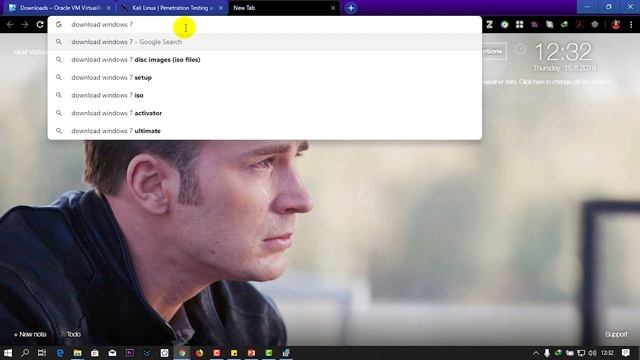The height and width of the screenshot is (360, 640).
Task: Add a note with '+ New note'
Action: pyautogui.click(x=30, y=334)
